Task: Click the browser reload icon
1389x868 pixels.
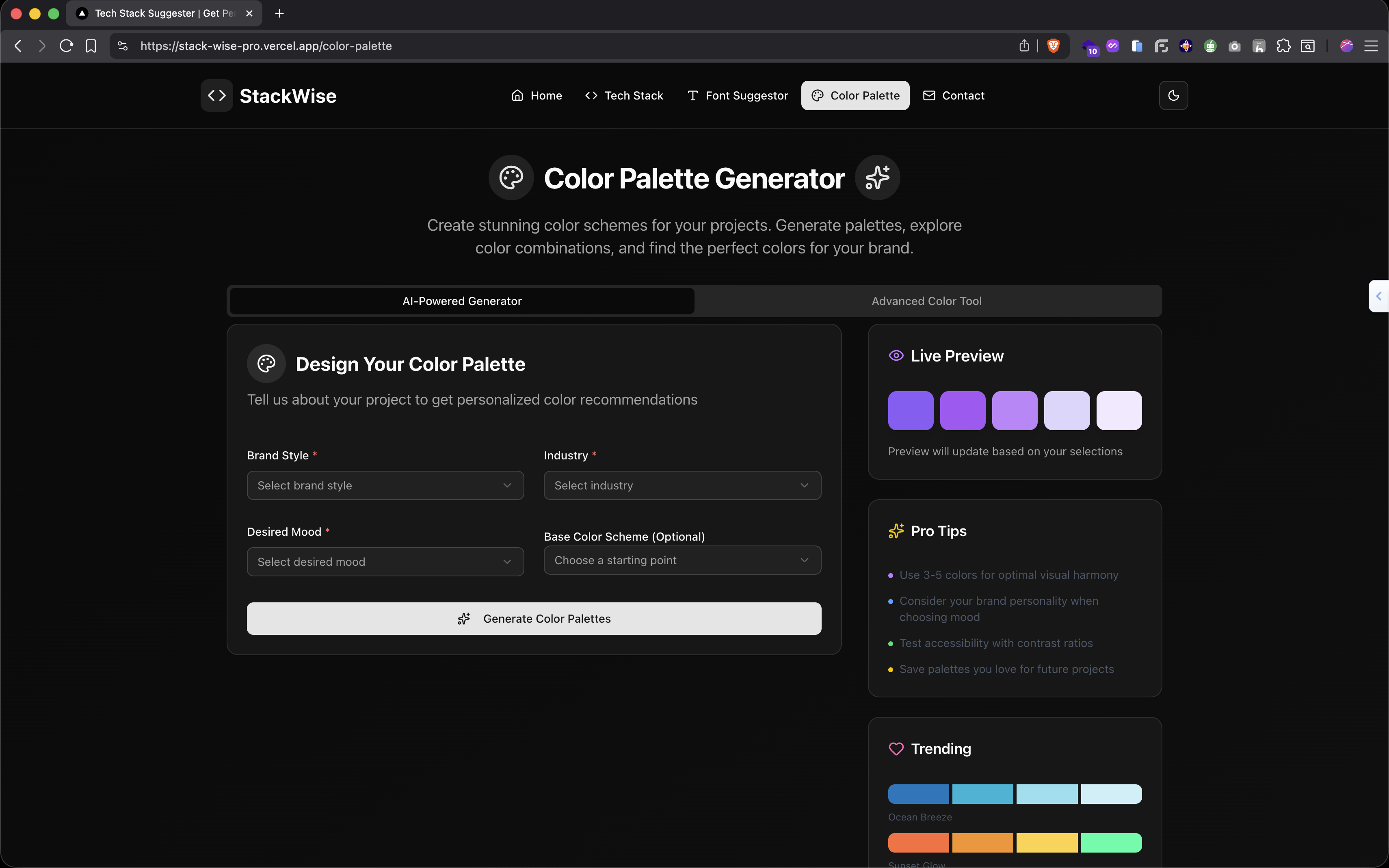Action: point(67,46)
